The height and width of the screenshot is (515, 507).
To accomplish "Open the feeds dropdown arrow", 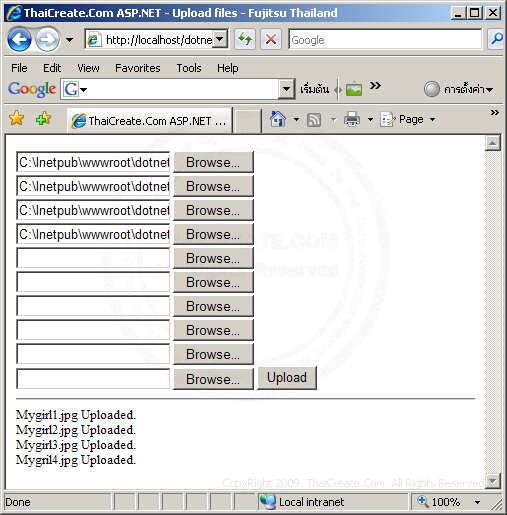I will tap(333, 119).
